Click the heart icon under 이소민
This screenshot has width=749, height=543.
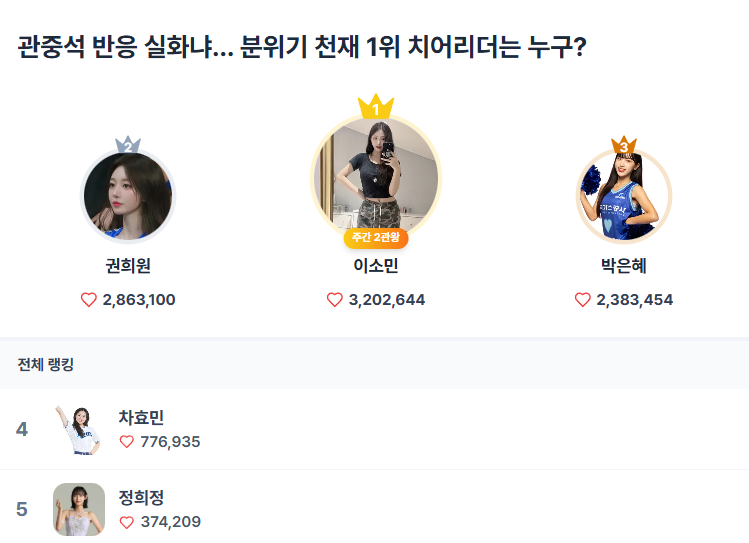click(335, 300)
